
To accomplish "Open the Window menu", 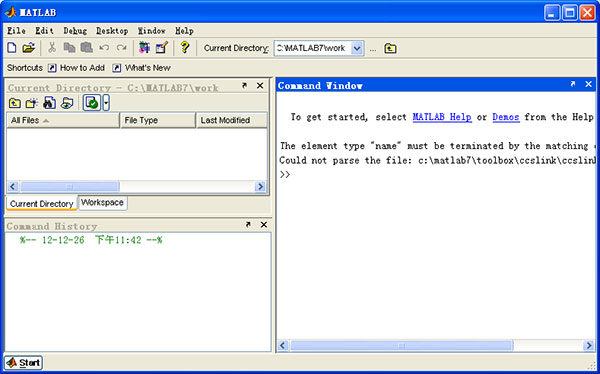I will pyautogui.click(x=152, y=31).
